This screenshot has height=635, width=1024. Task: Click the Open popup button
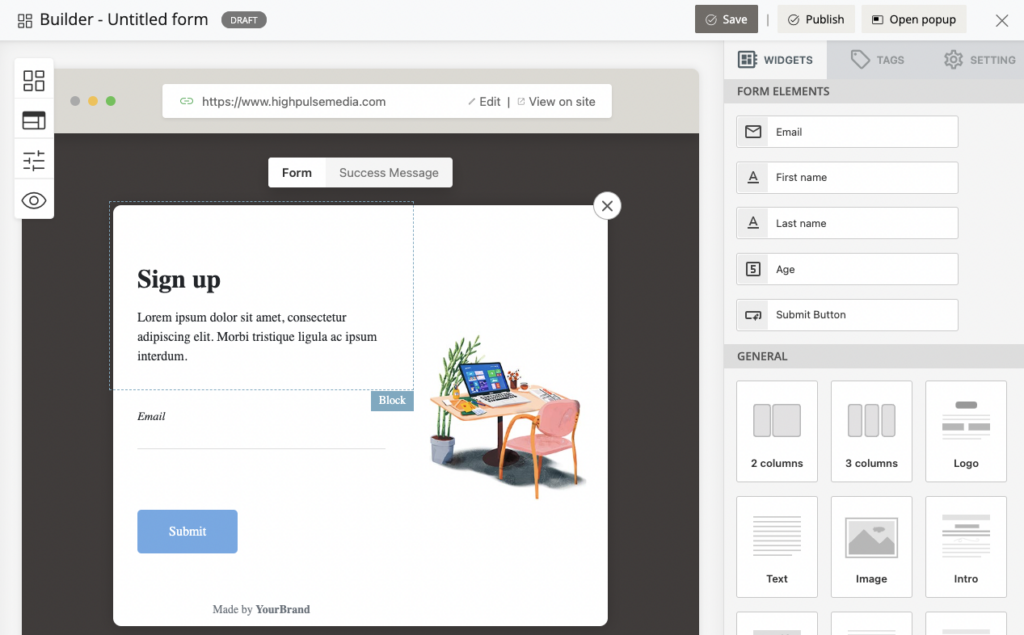pos(914,19)
